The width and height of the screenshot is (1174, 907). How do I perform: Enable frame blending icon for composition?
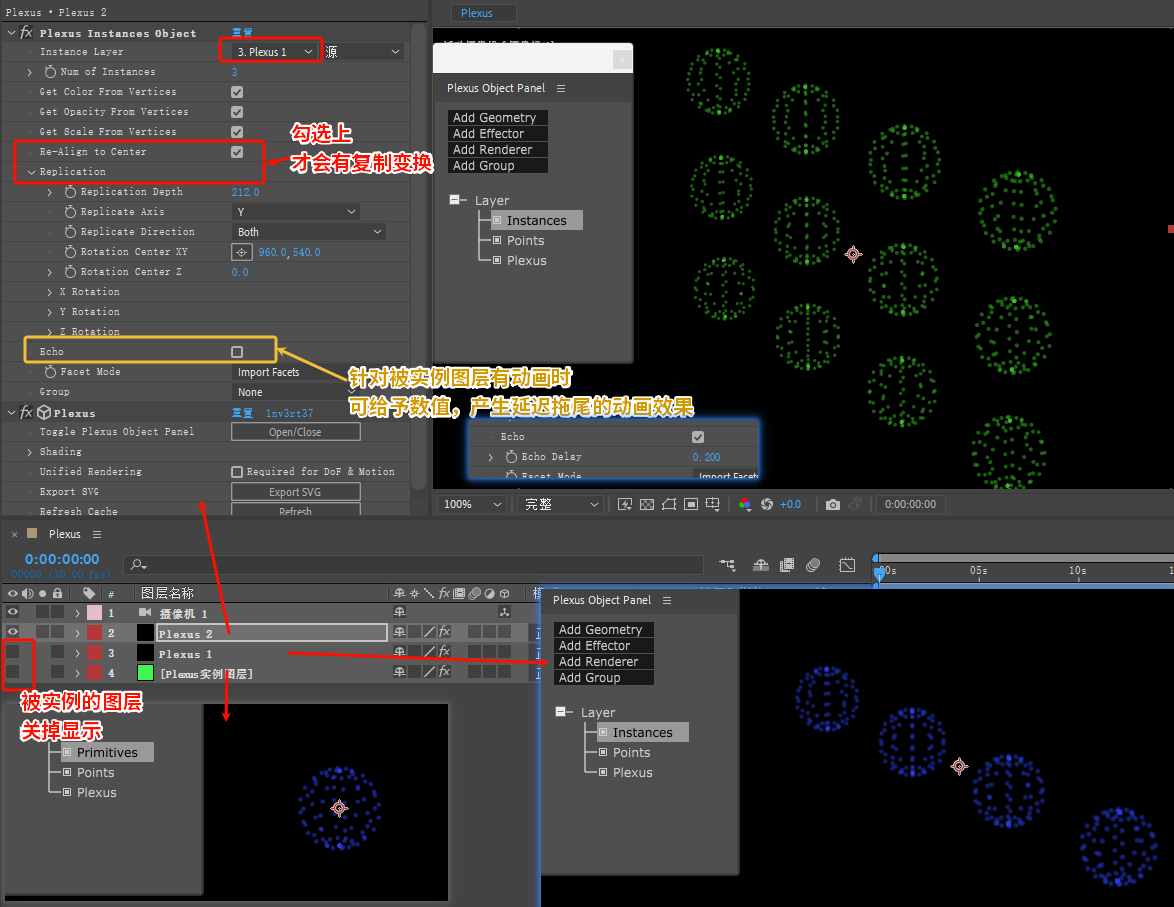click(787, 565)
